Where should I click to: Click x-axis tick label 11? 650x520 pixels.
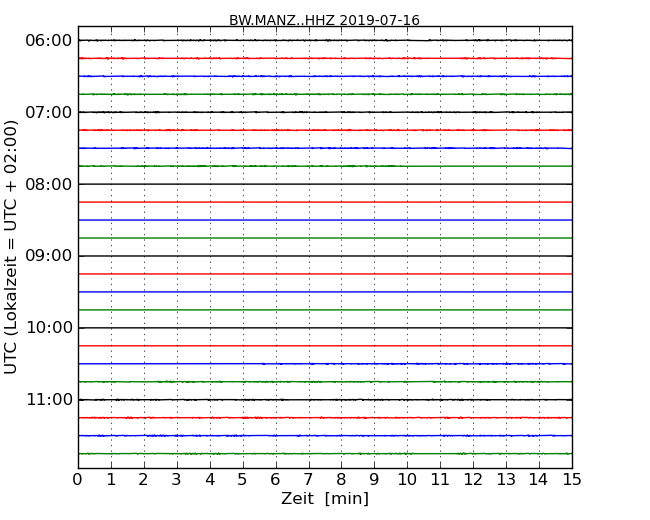pos(440,480)
